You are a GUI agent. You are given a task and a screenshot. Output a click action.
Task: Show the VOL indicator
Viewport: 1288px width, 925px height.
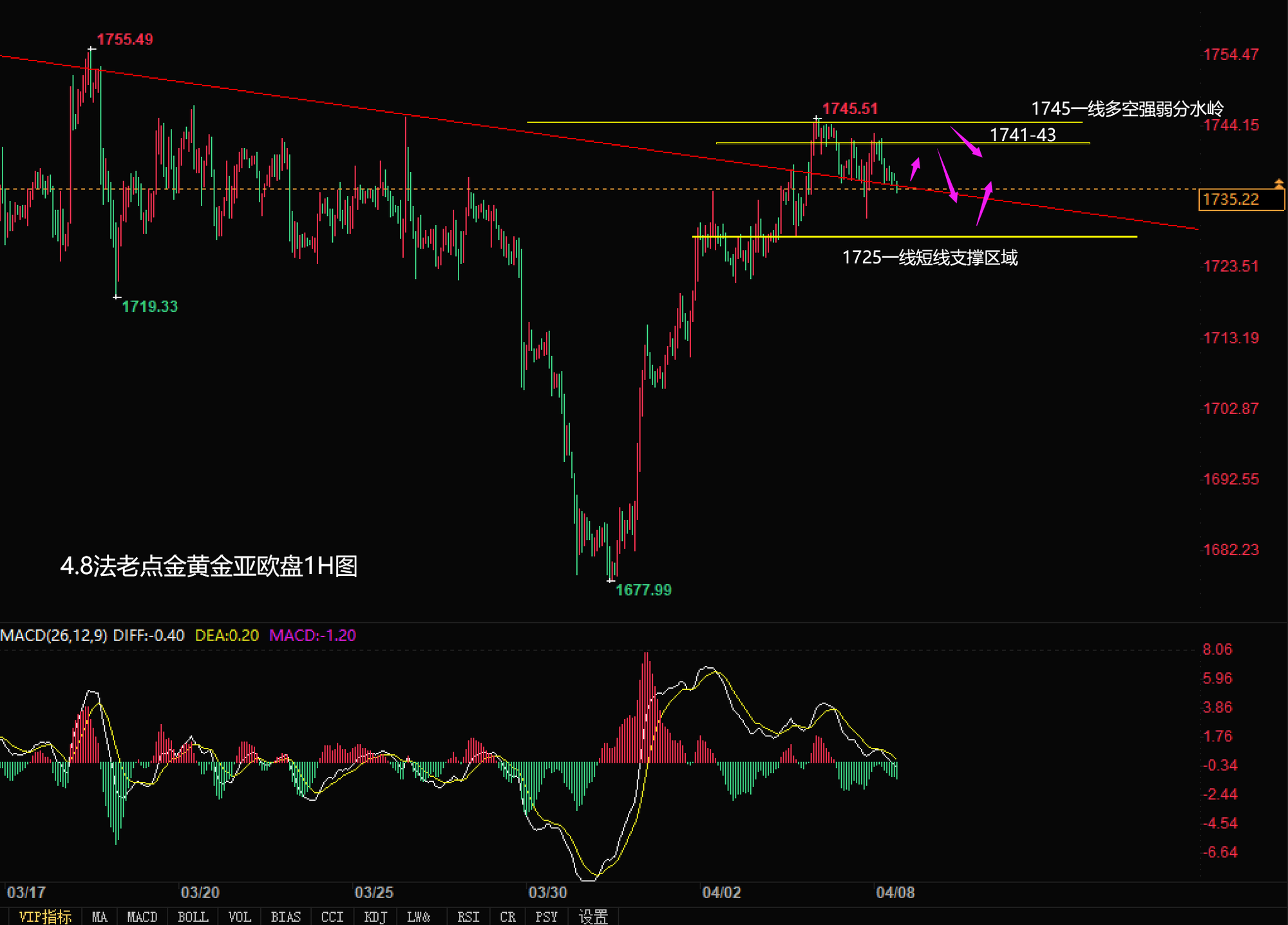[x=240, y=917]
